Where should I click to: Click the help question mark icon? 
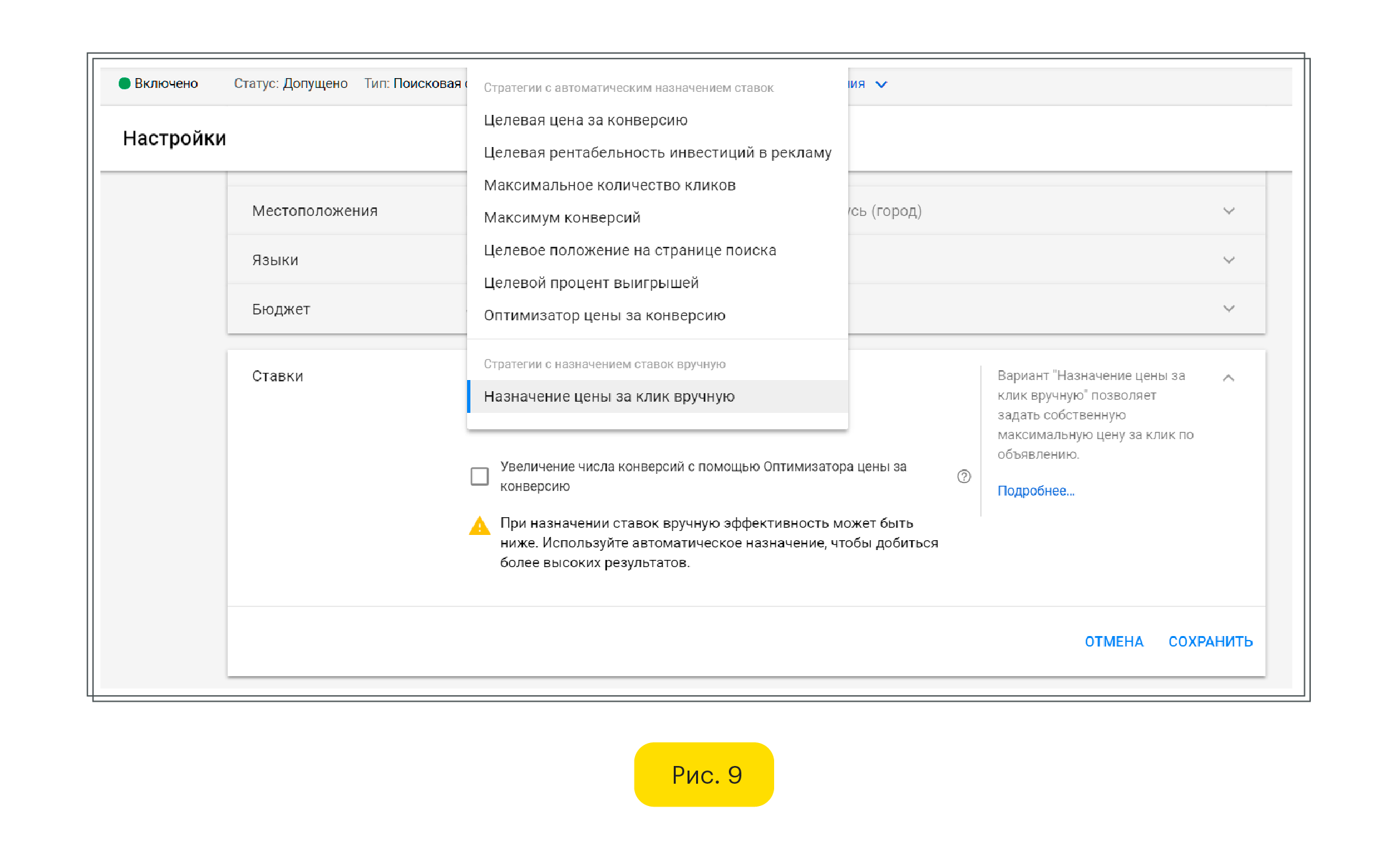click(x=963, y=477)
